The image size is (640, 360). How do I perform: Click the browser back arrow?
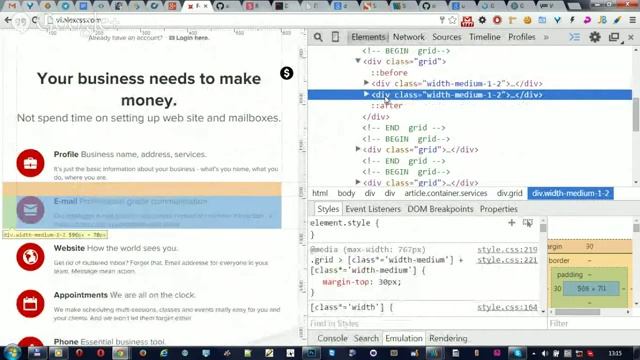click(x=8, y=20)
